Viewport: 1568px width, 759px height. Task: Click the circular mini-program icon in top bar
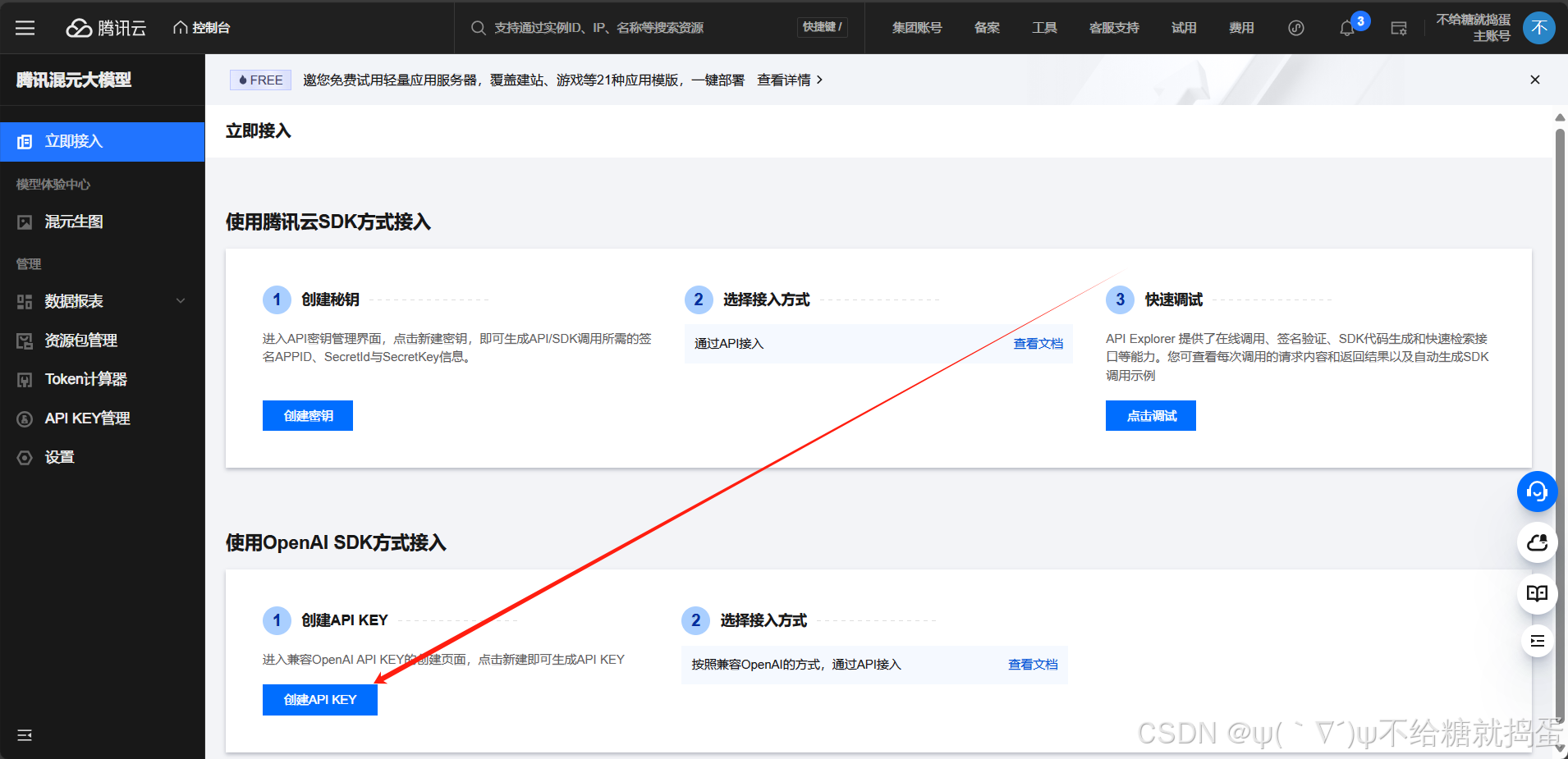coord(1296,28)
